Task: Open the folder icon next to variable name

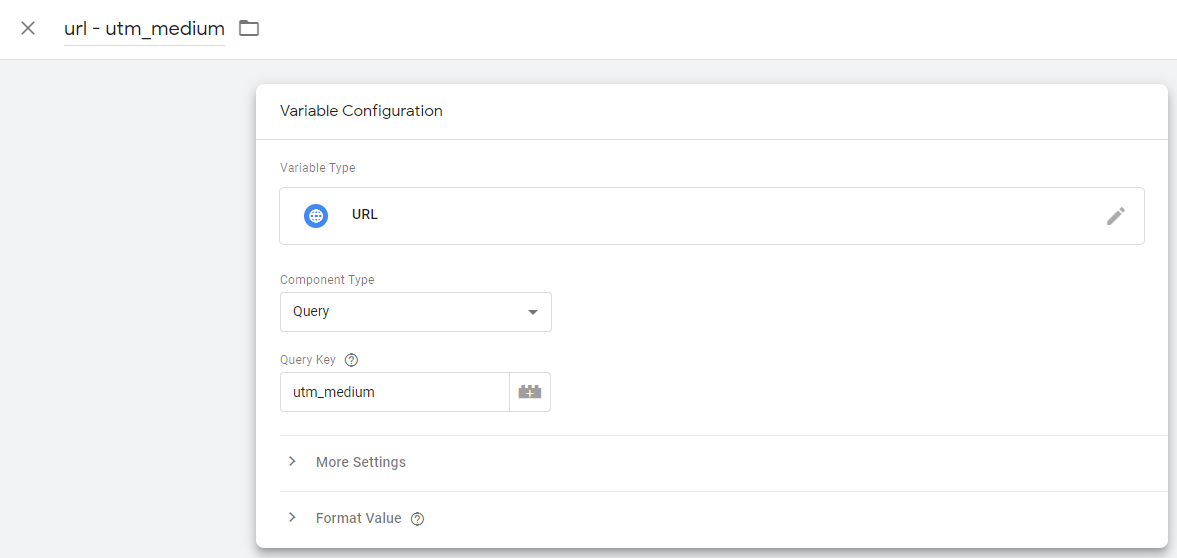Action: [x=249, y=28]
